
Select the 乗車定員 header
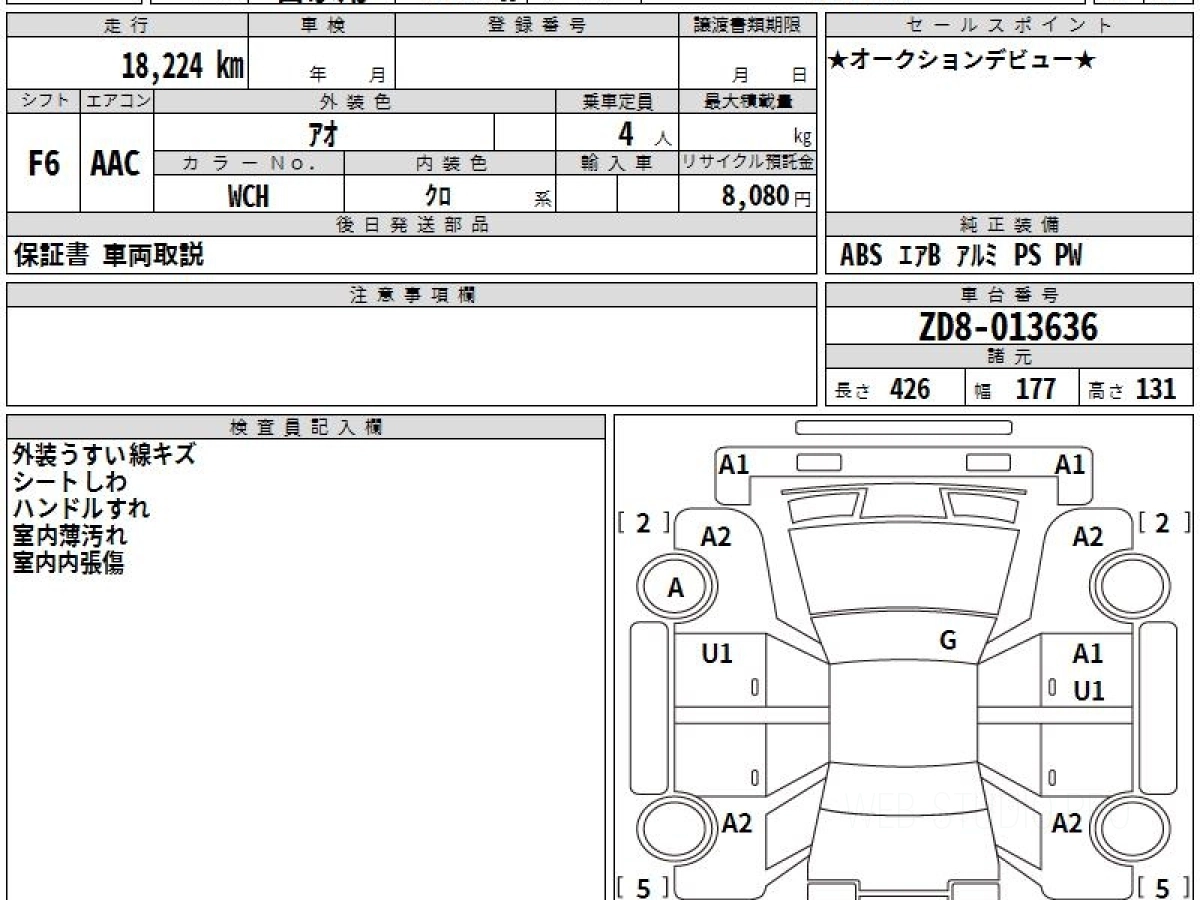pyautogui.click(x=617, y=101)
